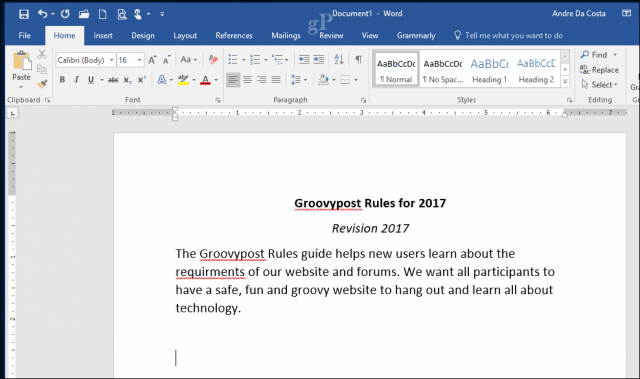
Task: Expand the numbering list dropdown arrow
Action: [266, 60]
